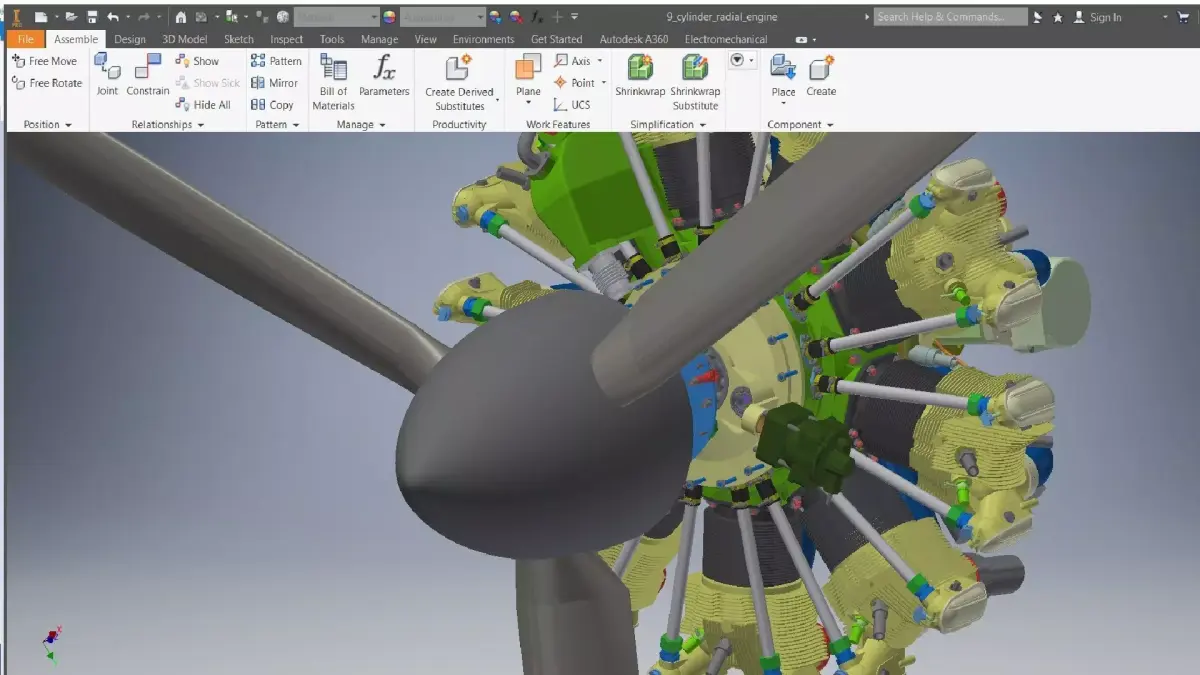Click the Point work feature
Image resolution: width=1200 pixels, height=675 pixels.
tap(574, 83)
